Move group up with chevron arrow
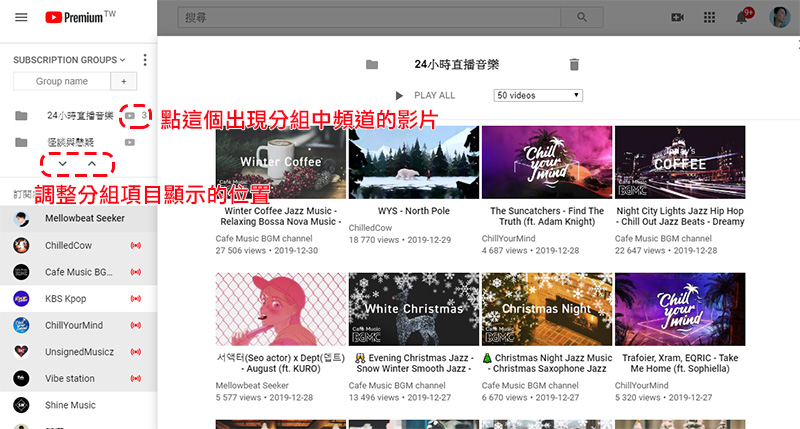Viewport: 800px width, 429px height. pyautogui.click(x=91, y=162)
